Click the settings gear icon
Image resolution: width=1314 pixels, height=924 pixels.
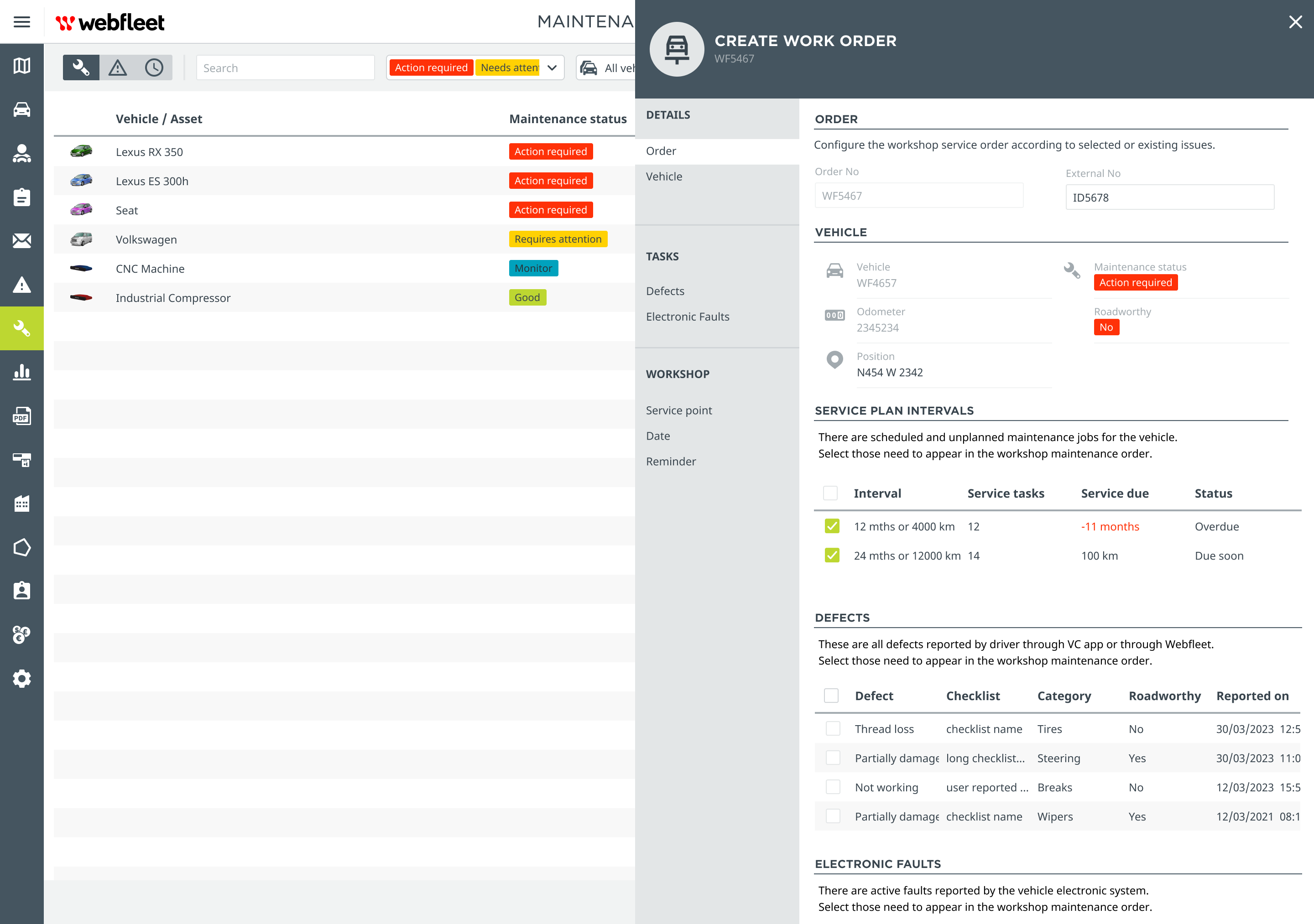click(x=22, y=679)
